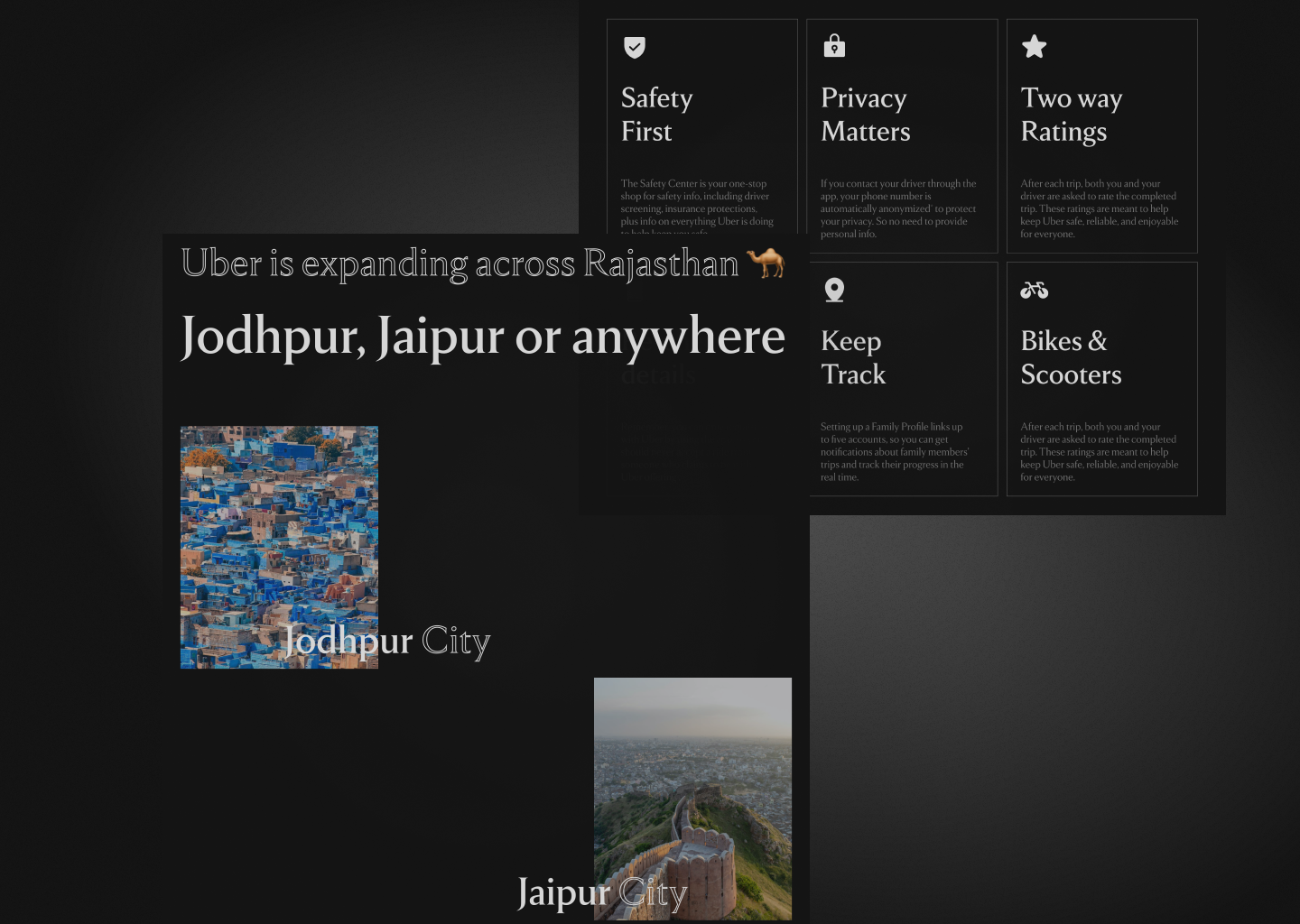Click the Jaipur City label
Screen dimensions: 1300x924
click(602, 893)
